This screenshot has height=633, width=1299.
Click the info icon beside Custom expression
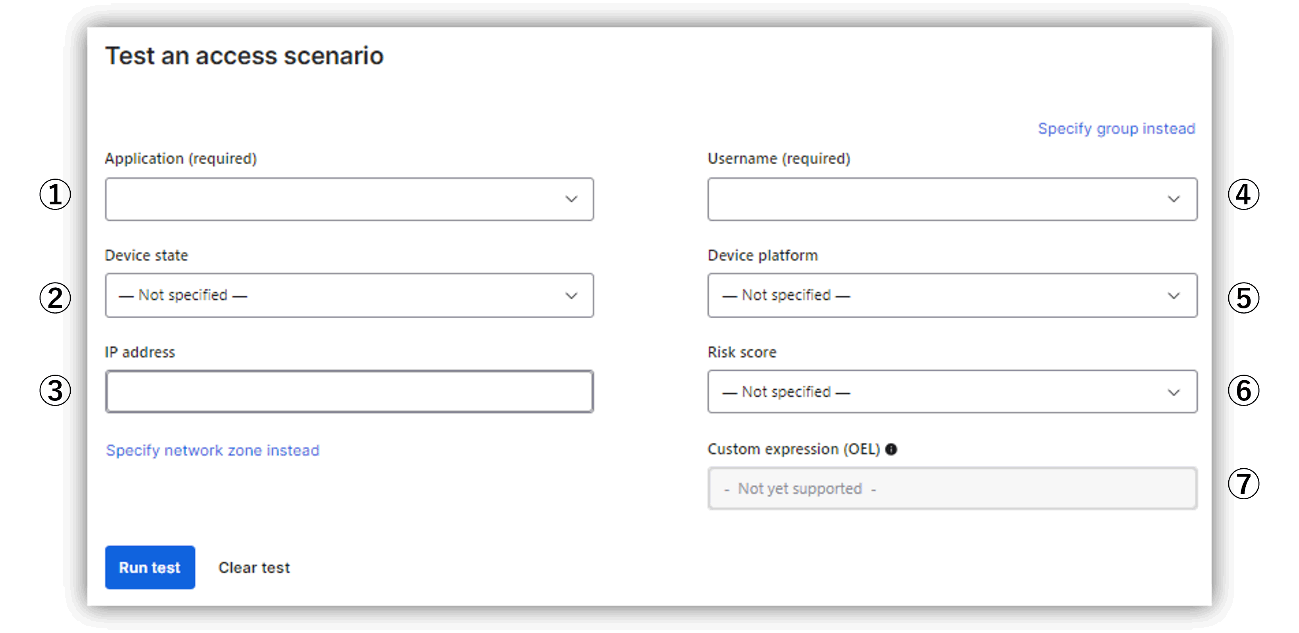click(x=891, y=450)
